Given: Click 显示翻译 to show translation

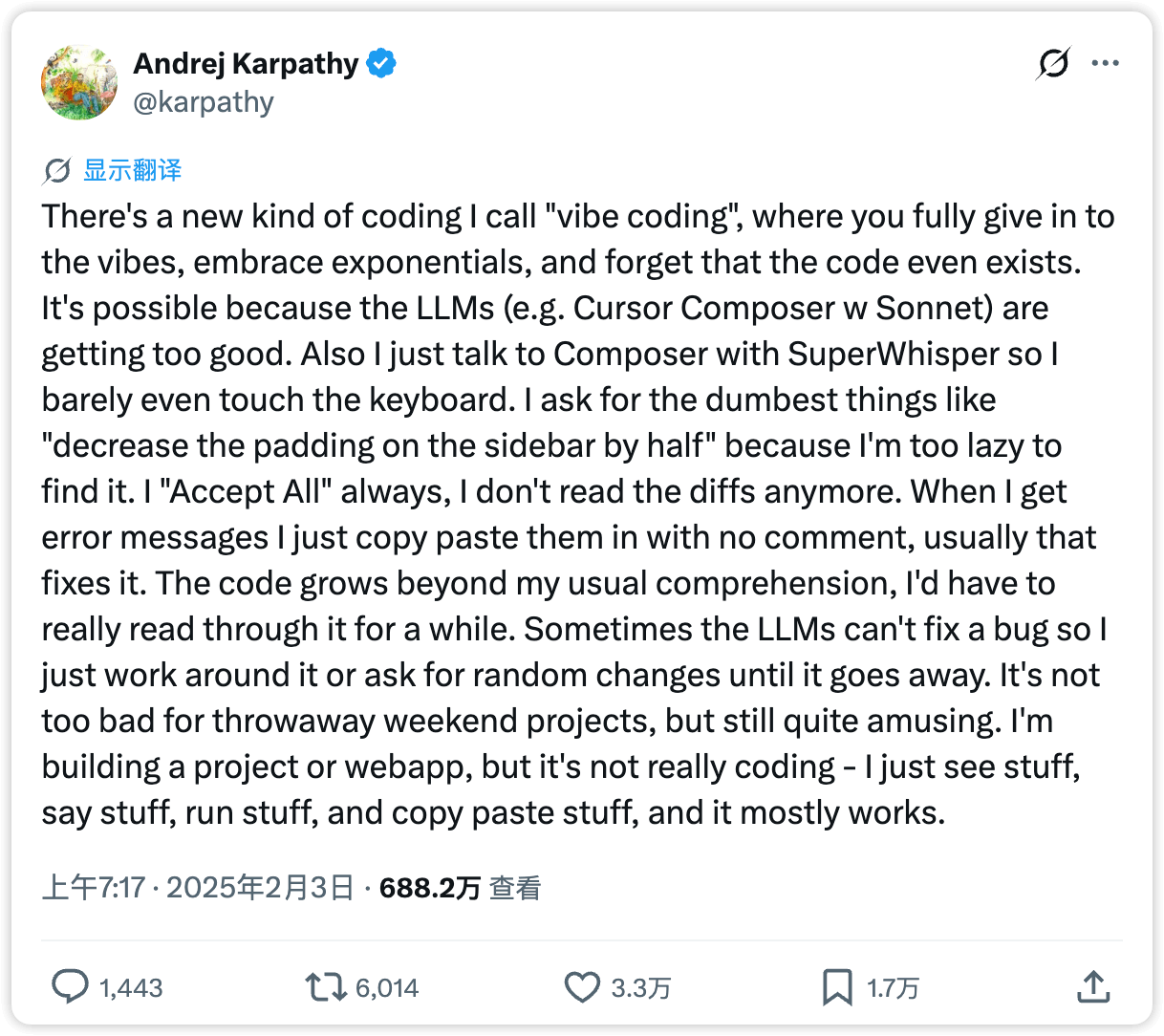Looking at the screenshot, I should coord(132,171).
